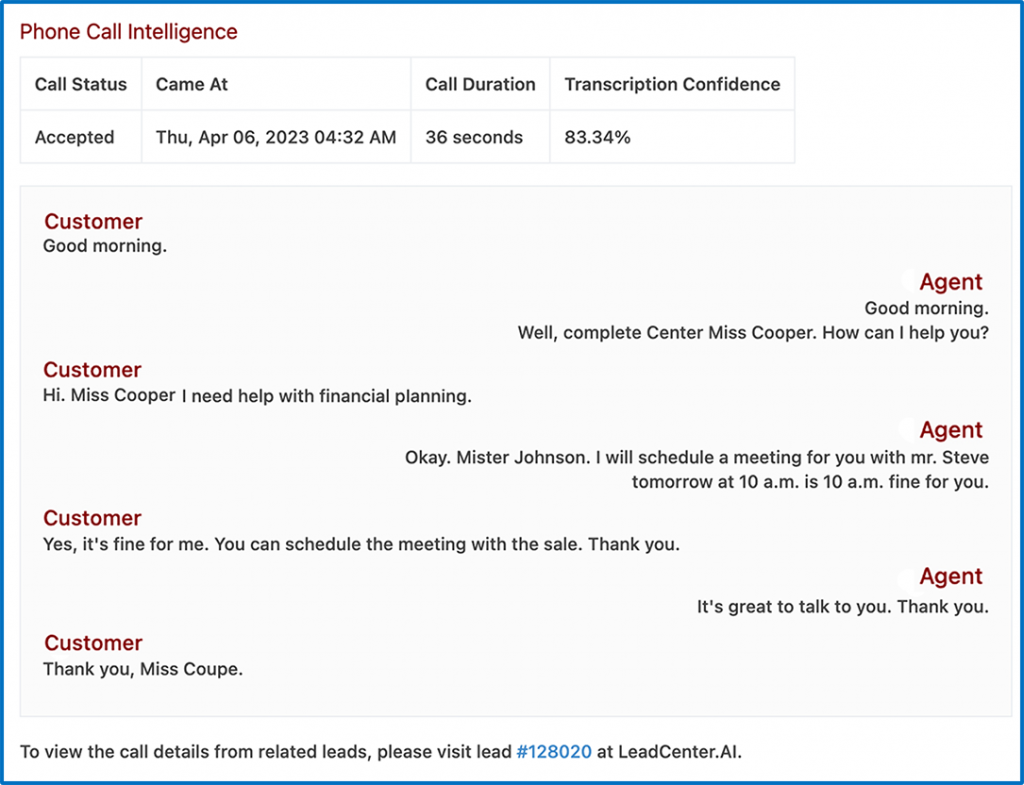Click the Phone Call Intelligence heading
Image resolution: width=1024 pixels, height=785 pixels.
tap(129, 31)
